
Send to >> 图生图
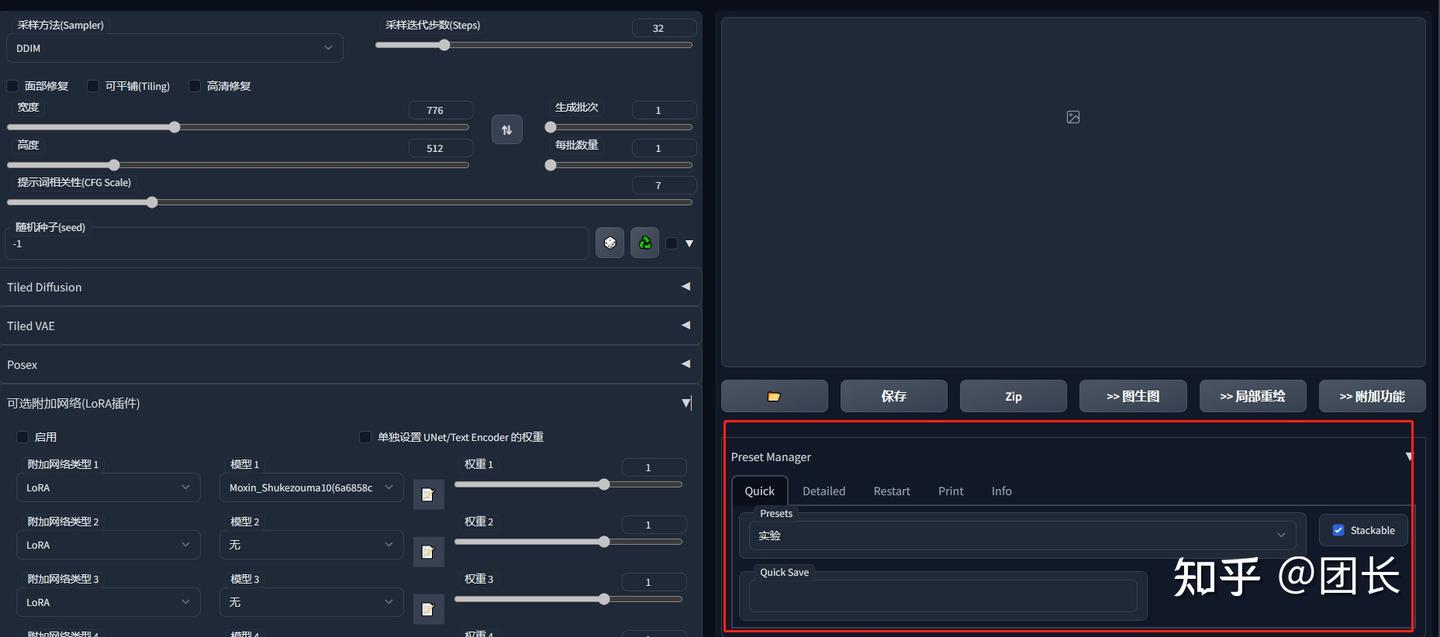click(1133, 396)
